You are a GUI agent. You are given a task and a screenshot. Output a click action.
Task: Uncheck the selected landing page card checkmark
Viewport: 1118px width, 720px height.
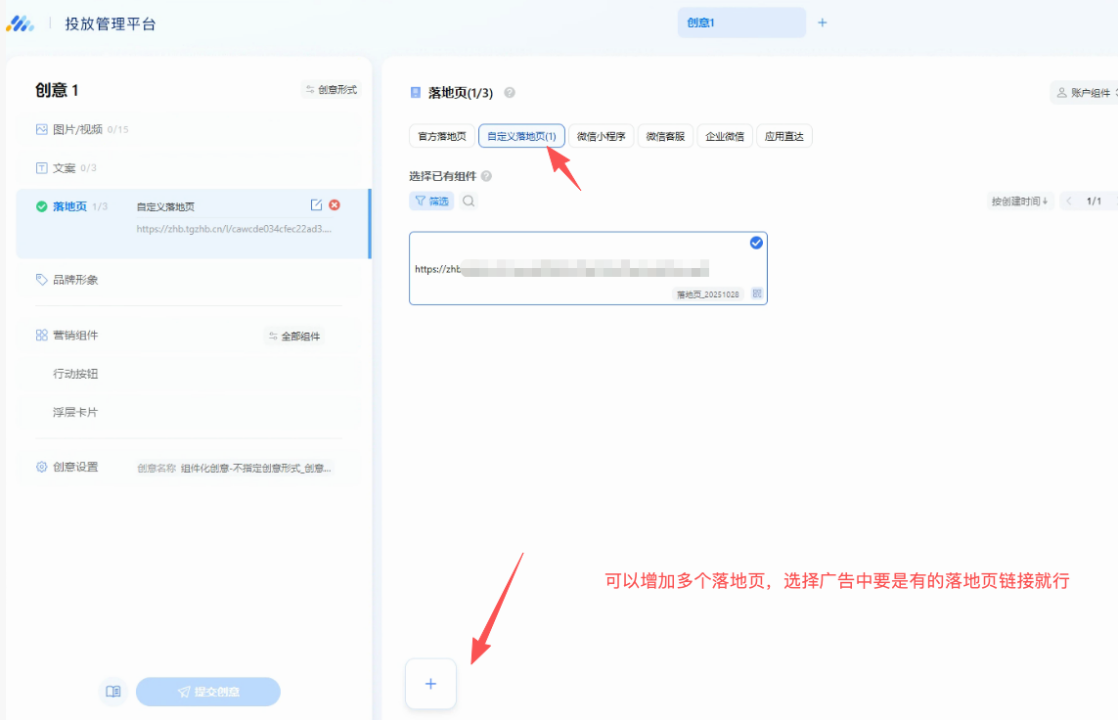click(756, 243)
